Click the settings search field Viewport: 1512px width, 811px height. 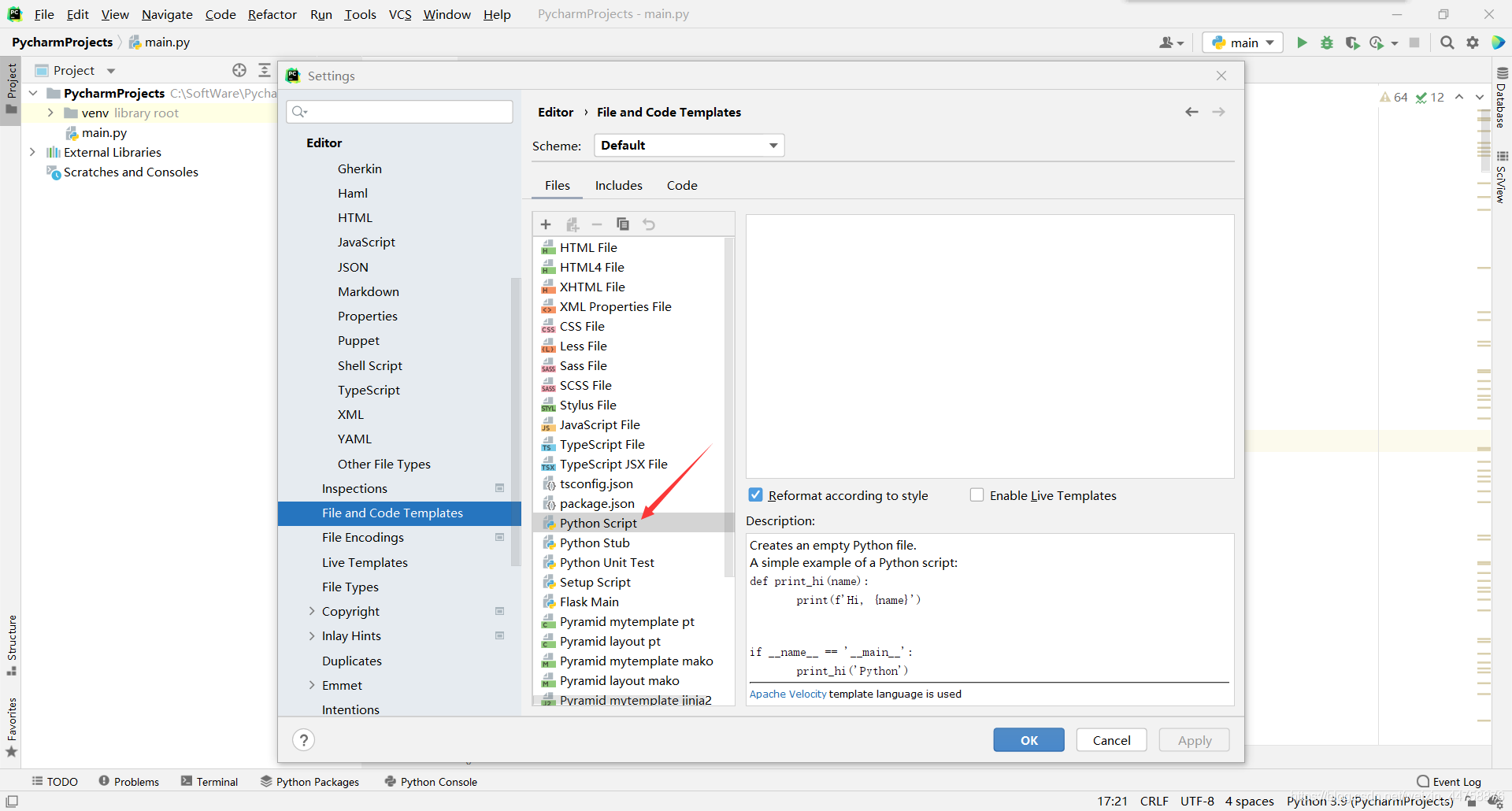400,112
